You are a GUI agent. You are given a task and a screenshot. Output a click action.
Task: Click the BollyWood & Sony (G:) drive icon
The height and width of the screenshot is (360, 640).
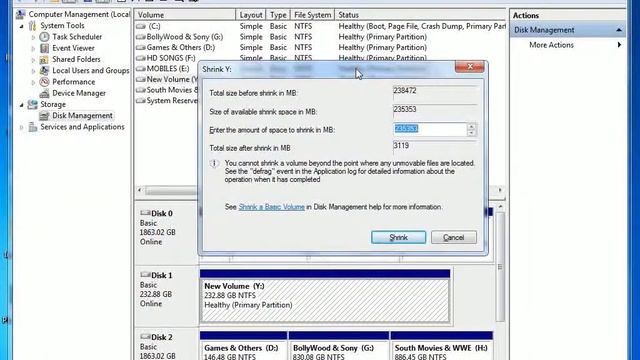point(141,37)
